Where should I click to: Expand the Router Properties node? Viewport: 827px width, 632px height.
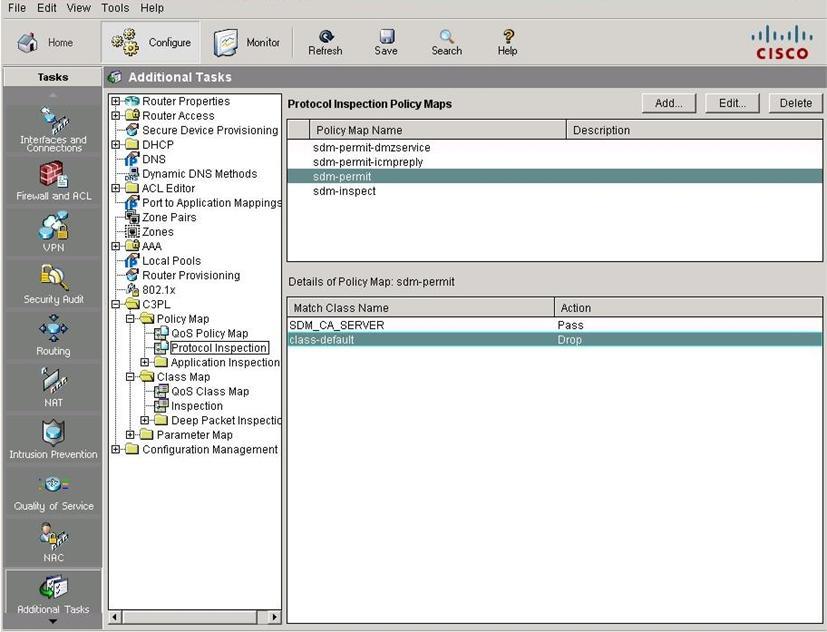click(116, 101)
